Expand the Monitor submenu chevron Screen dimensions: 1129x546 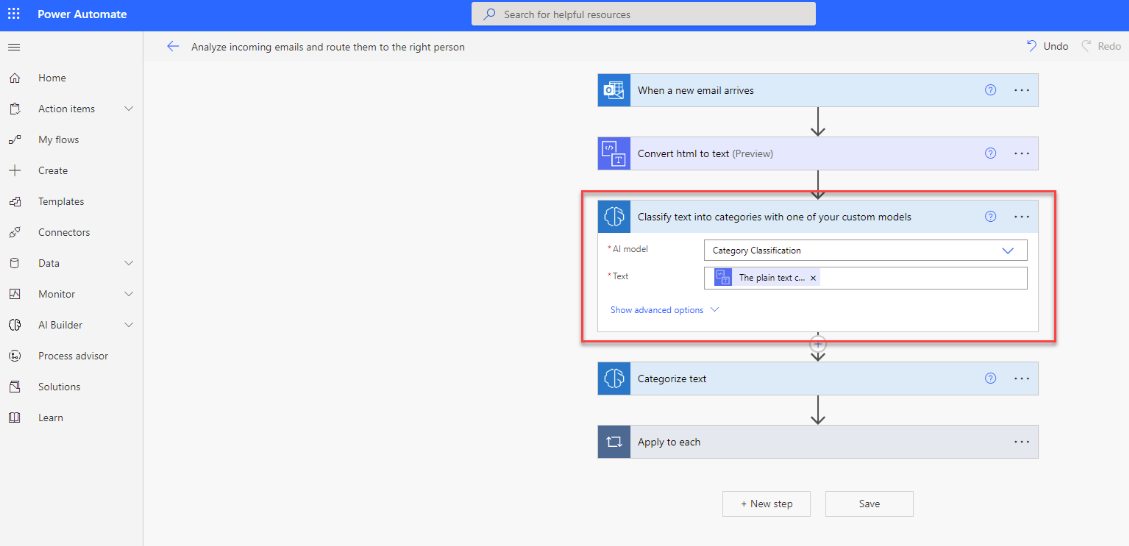[x=129, y=294]
